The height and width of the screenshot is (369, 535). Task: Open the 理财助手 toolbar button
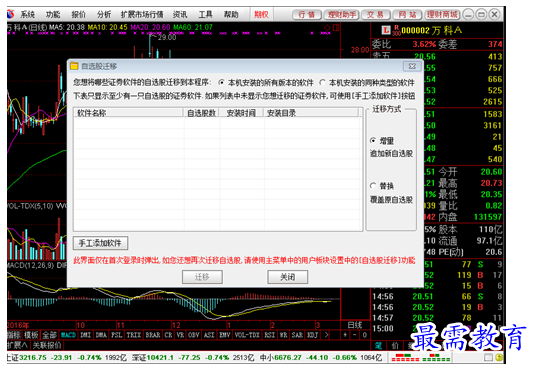[341, 15]
